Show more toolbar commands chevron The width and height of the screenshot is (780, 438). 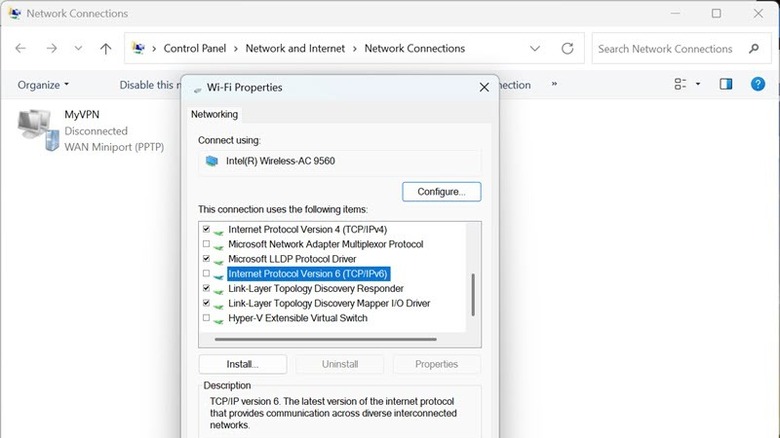click(x=554, y=84)
